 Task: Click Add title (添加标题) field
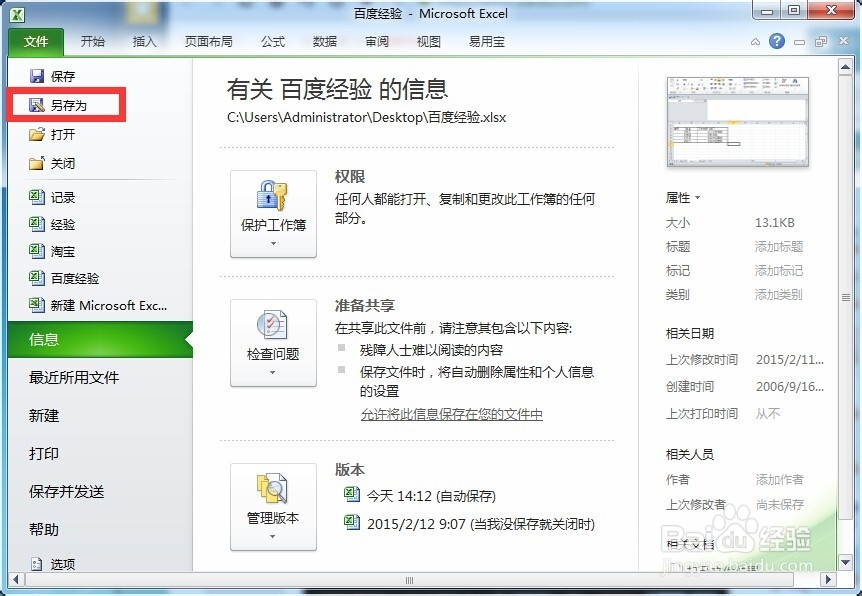(779, 246)
